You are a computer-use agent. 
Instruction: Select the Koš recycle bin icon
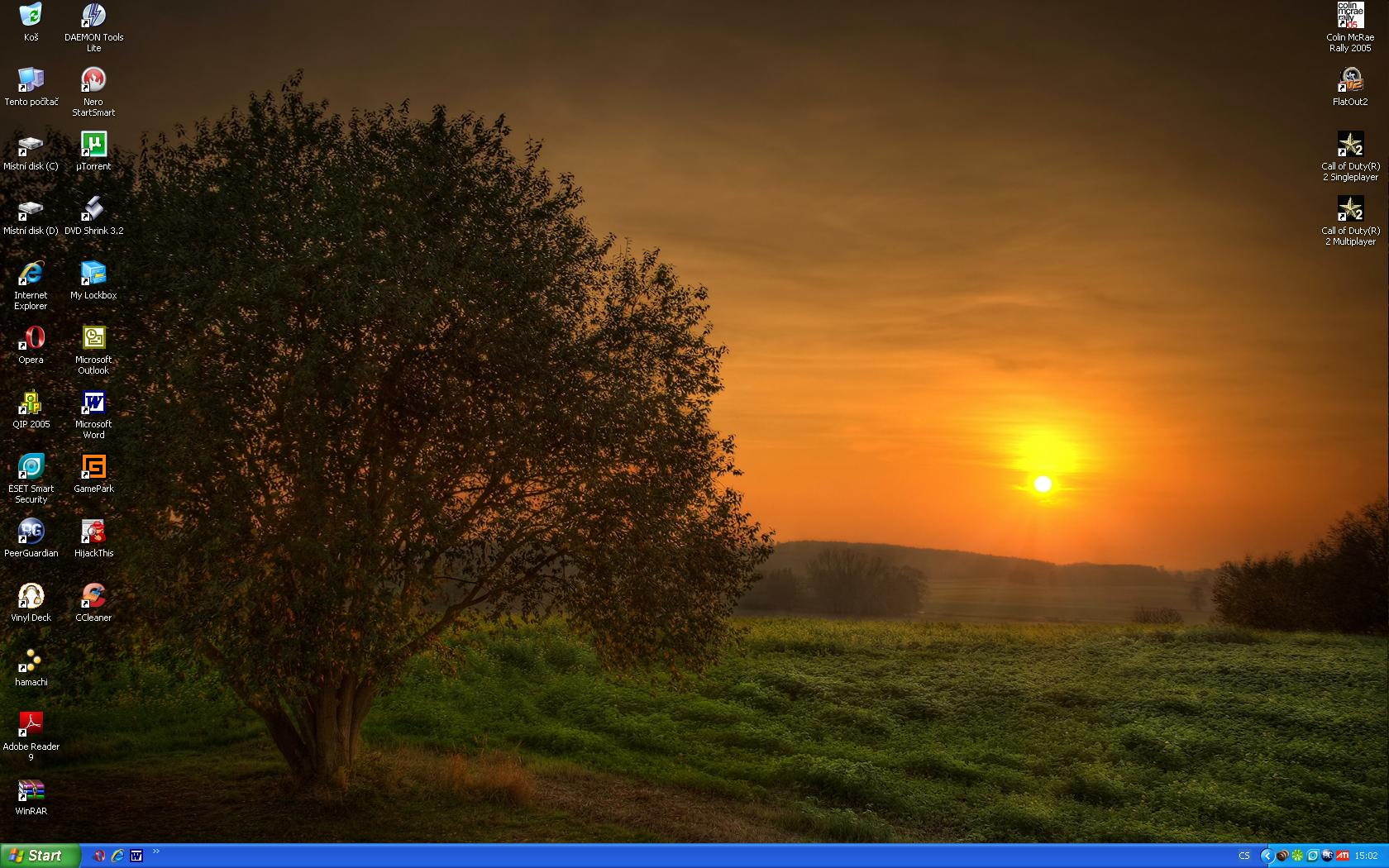[31, 17]
